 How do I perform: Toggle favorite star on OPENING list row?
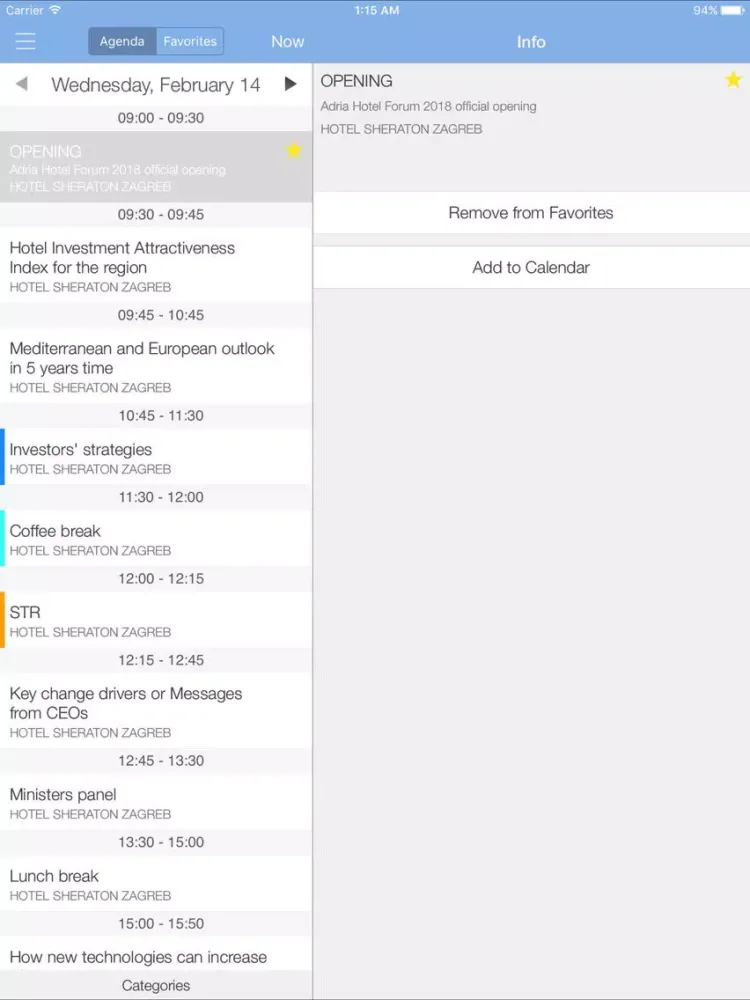[x=293, y=151]
